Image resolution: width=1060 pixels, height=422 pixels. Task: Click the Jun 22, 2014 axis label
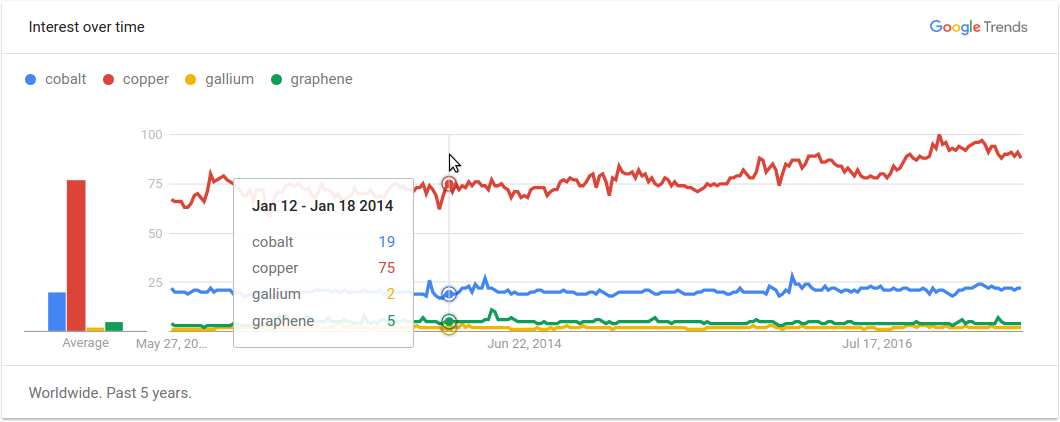pyautogui.click(x=525, y=344)
